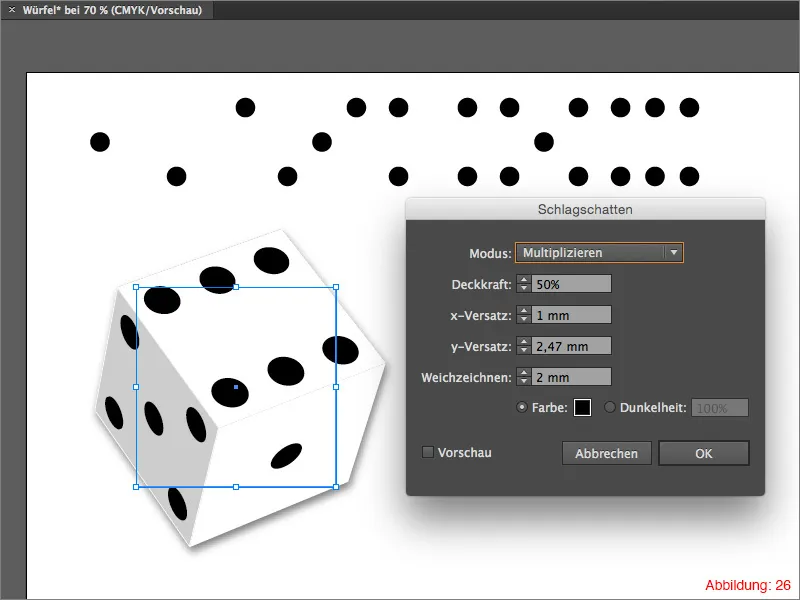Screen dimensions: 800x600
Task: Click the bottom-right selection handle on the dice
Action: [336, 487]
